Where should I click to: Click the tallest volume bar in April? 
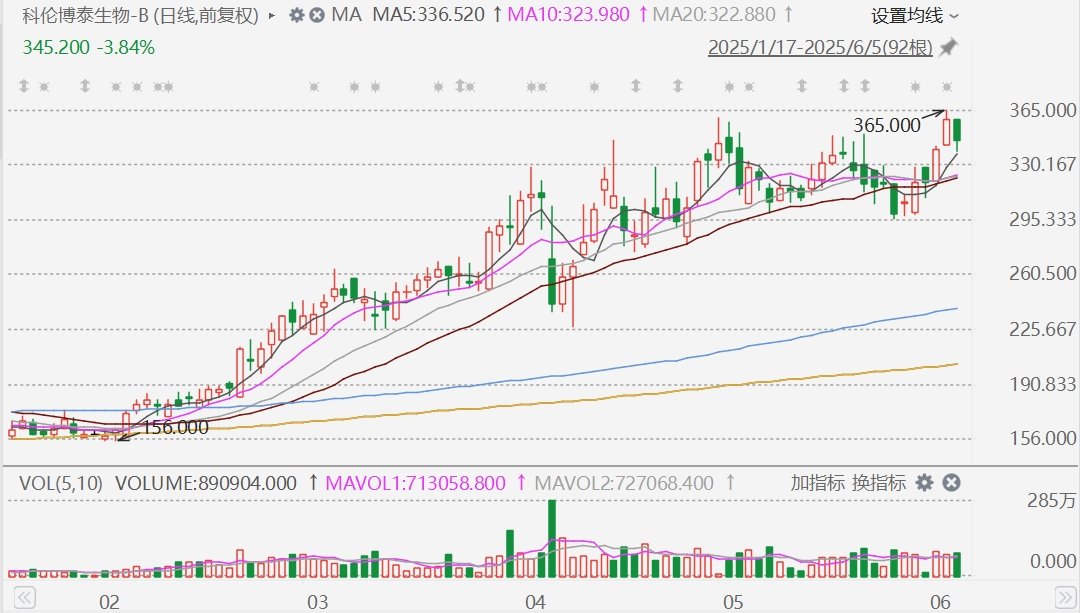551,538
